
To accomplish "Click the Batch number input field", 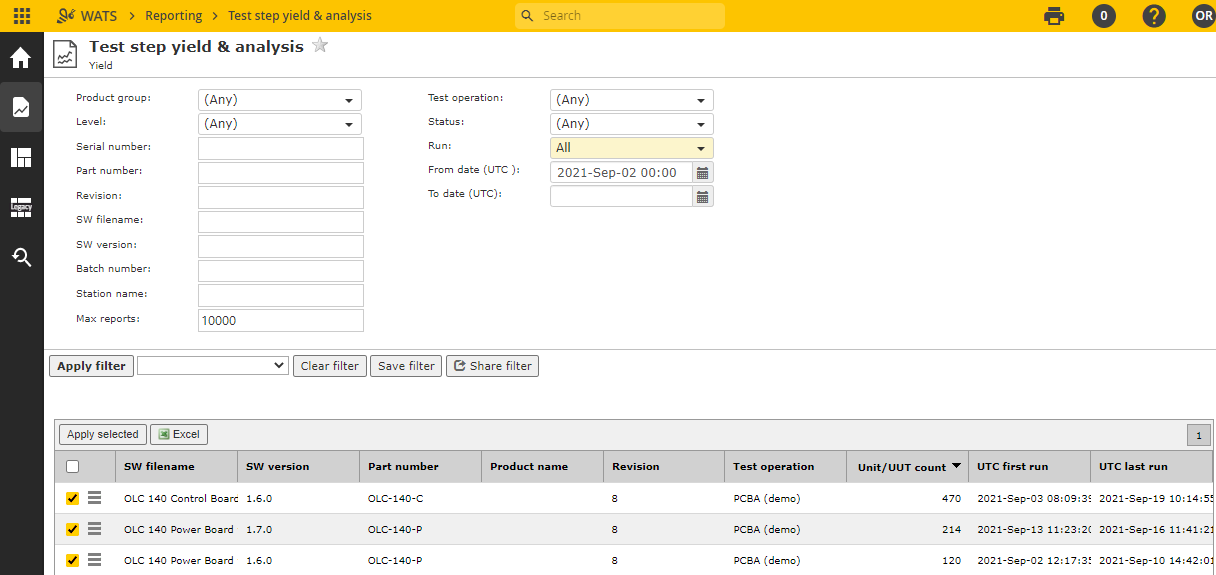I will (281, 271).
